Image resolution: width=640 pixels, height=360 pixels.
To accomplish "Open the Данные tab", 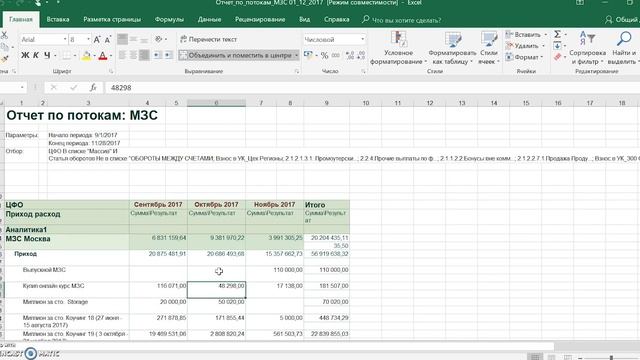I will point(209,19).
